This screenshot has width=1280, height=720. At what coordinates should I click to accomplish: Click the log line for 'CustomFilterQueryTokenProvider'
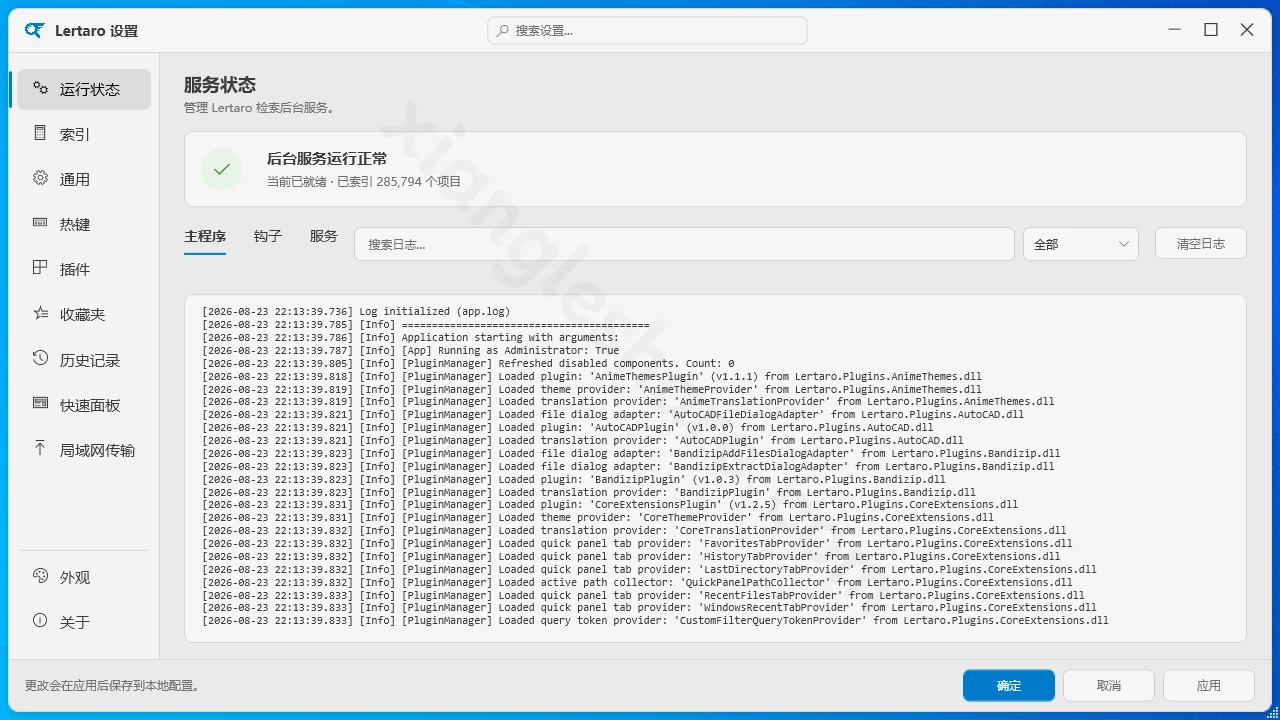coord(655,620)
